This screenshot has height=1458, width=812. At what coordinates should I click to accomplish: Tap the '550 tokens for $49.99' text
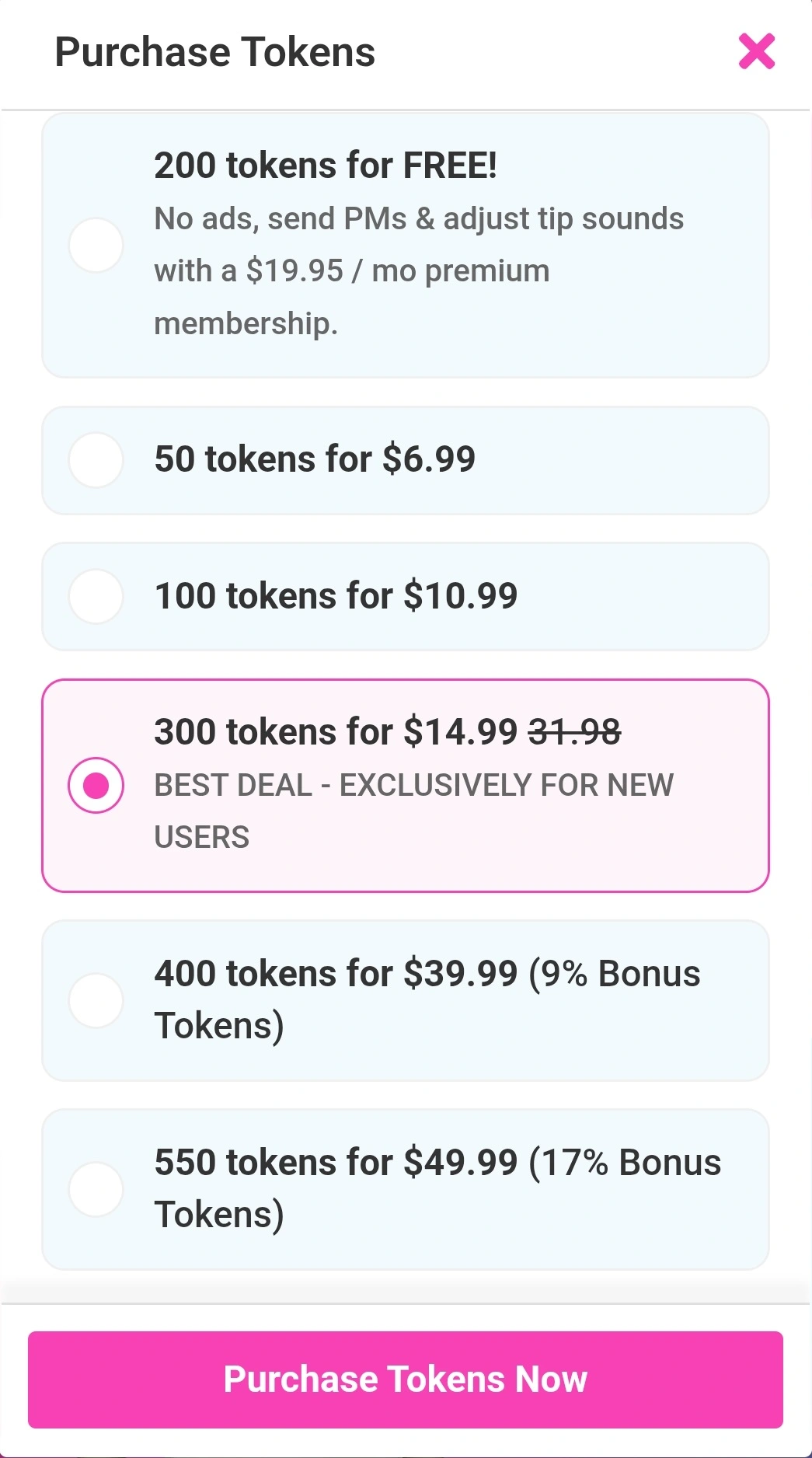[336, 1163]
